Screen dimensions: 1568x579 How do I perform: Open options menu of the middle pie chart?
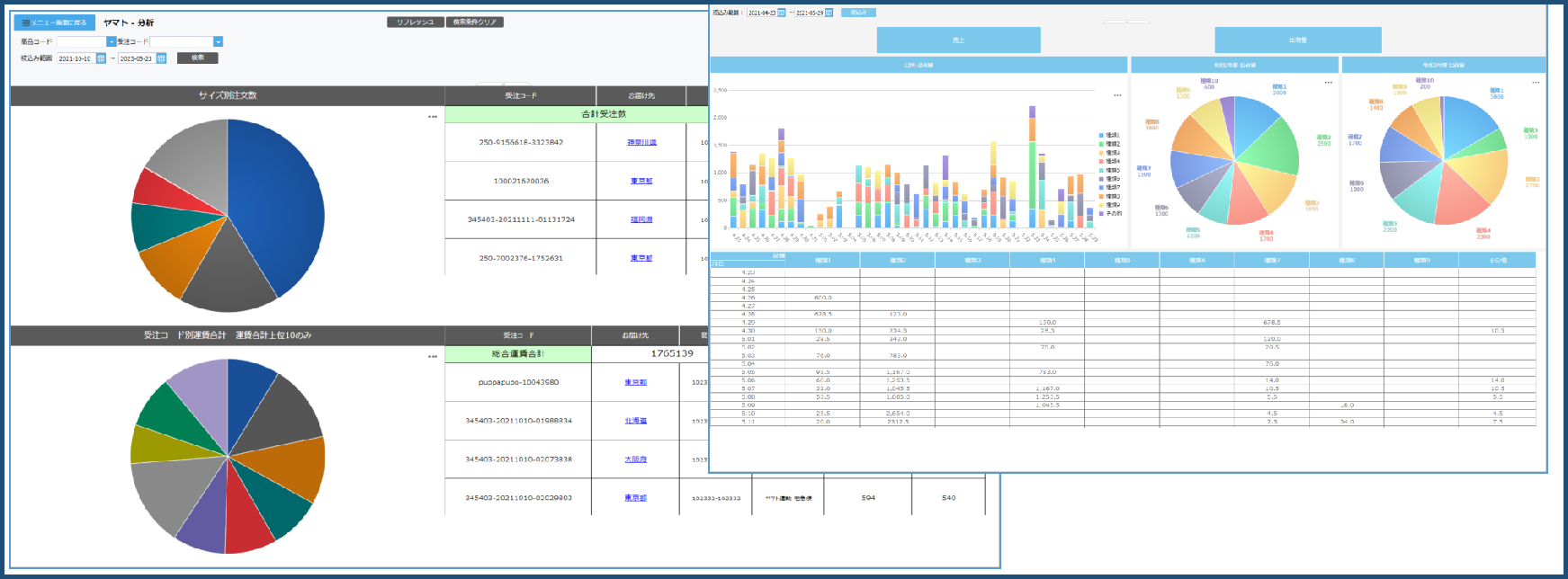tap(1329, 83)
